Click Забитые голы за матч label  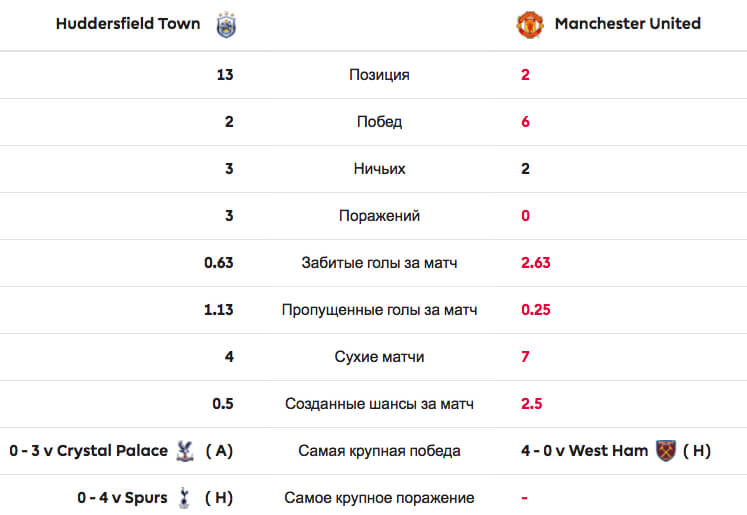pos(379,263)
